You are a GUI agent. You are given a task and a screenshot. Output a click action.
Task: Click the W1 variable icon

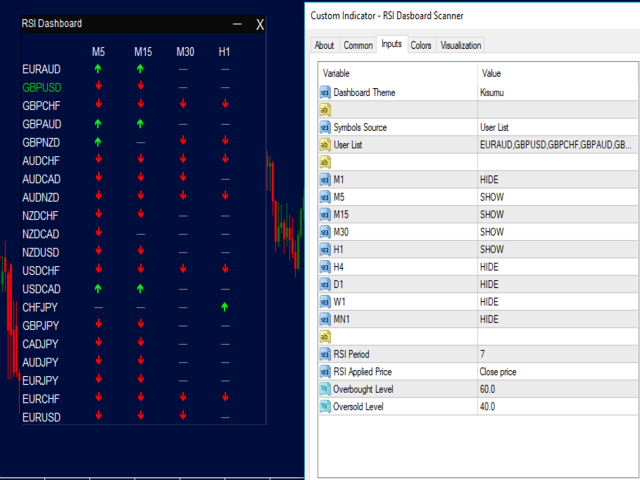(x=325, y=302)
